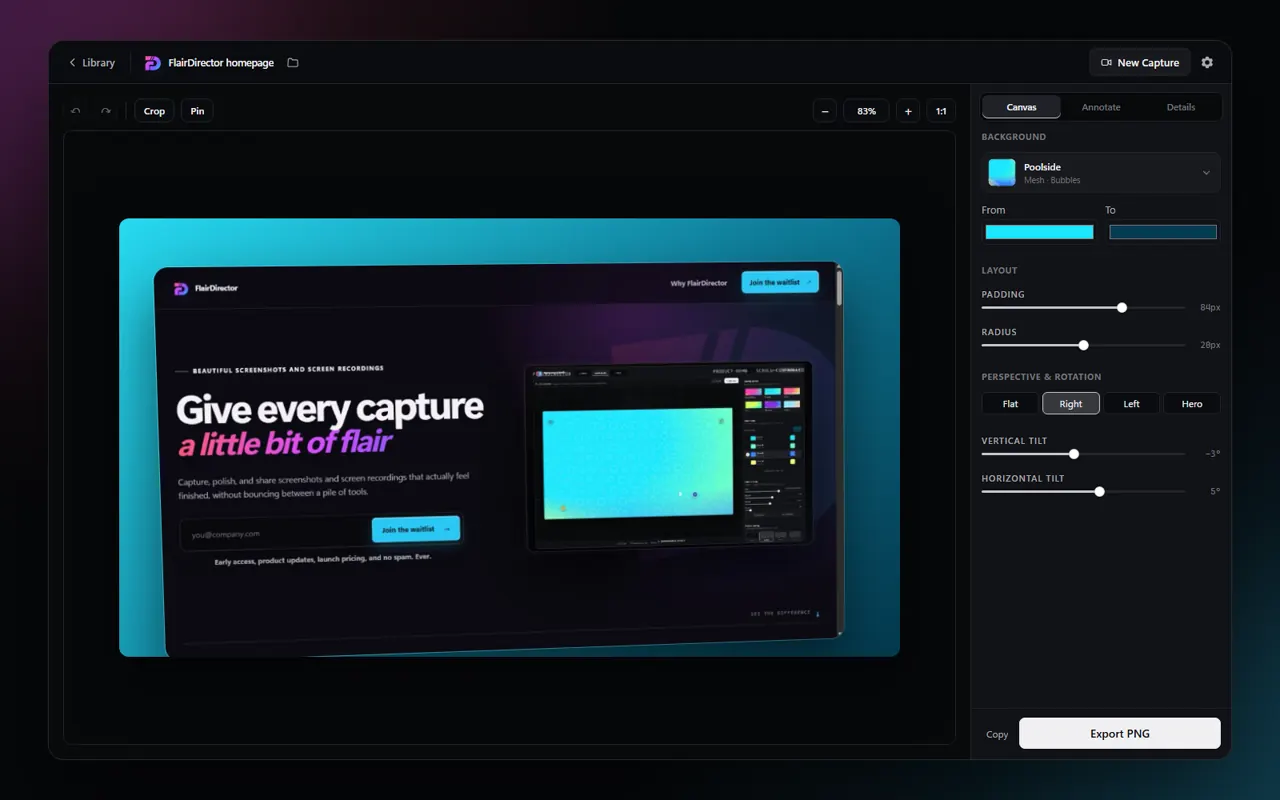Image resolution: width=1280 pixels, height=800 pixels.
Task: Adjust the Radius slider handle
Action: (x=1083, y=345)
